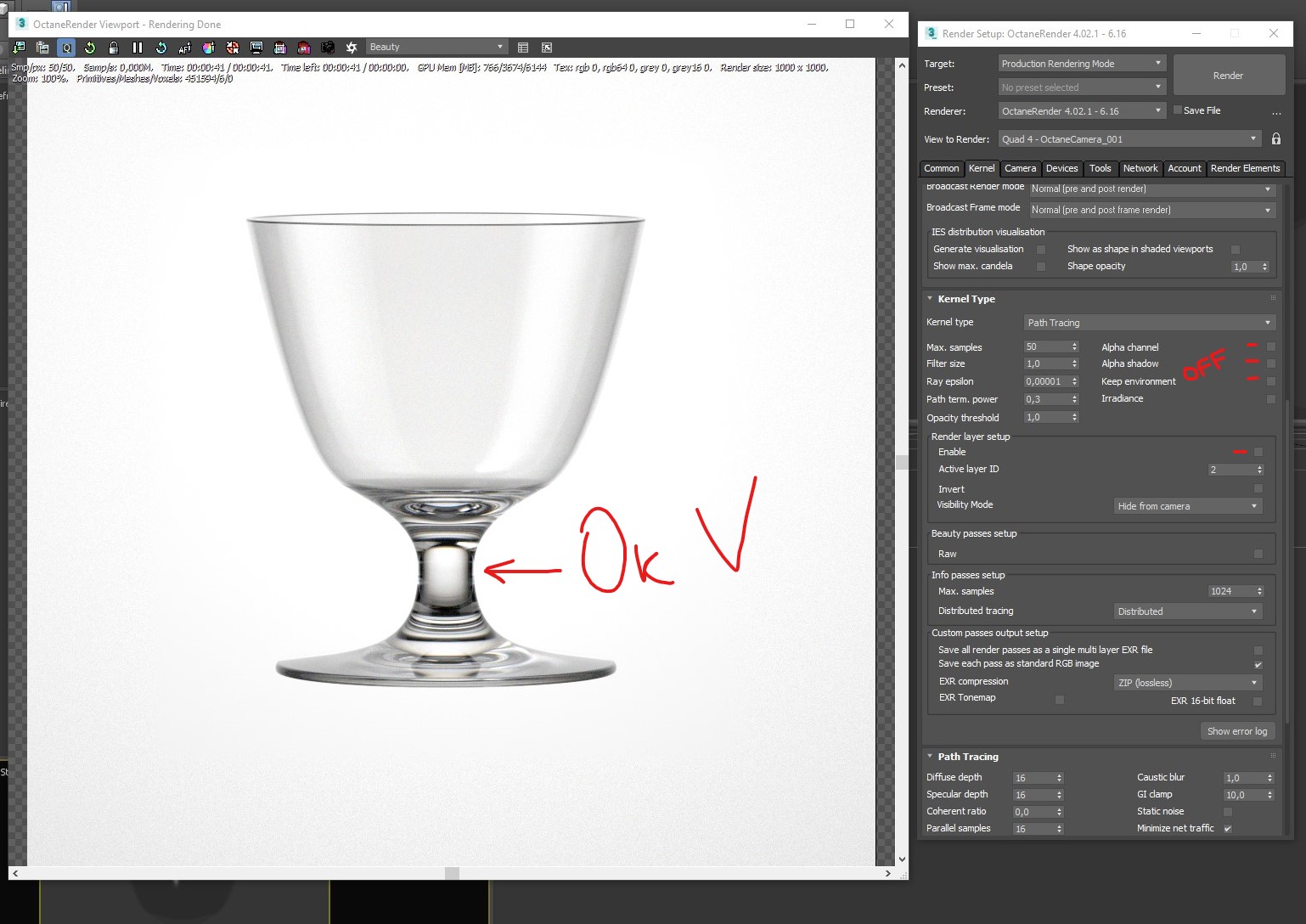This screenshot has width=1306, height=924.
Task: Click the black camera icon in toolbar
Action: (x=328, y=48)
